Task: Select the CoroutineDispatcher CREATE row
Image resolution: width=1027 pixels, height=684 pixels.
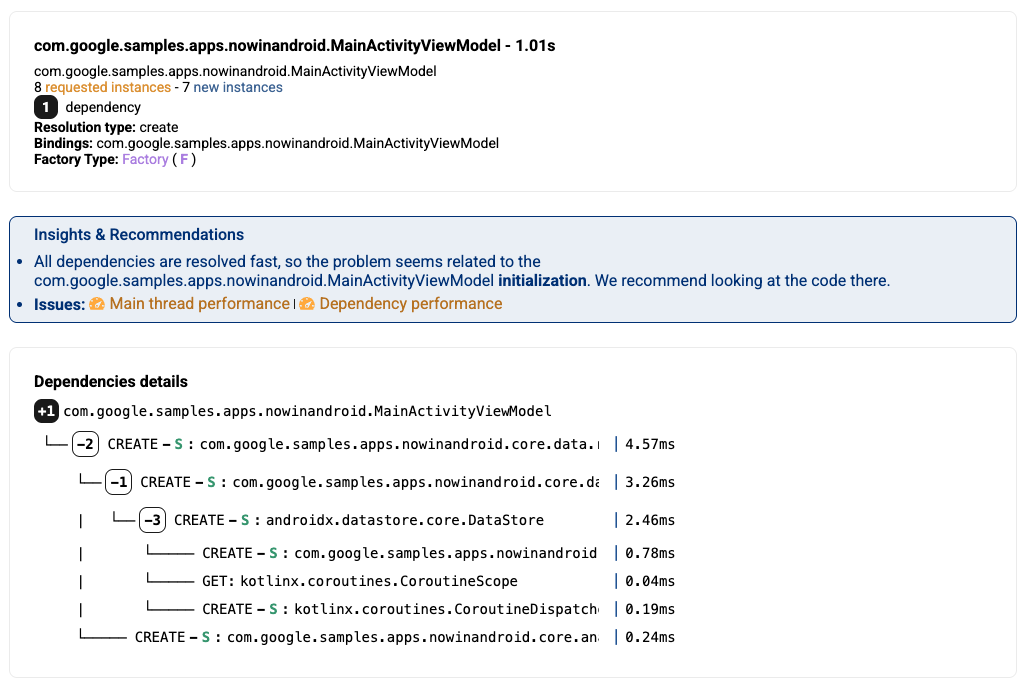Action: tap(411, 609)
